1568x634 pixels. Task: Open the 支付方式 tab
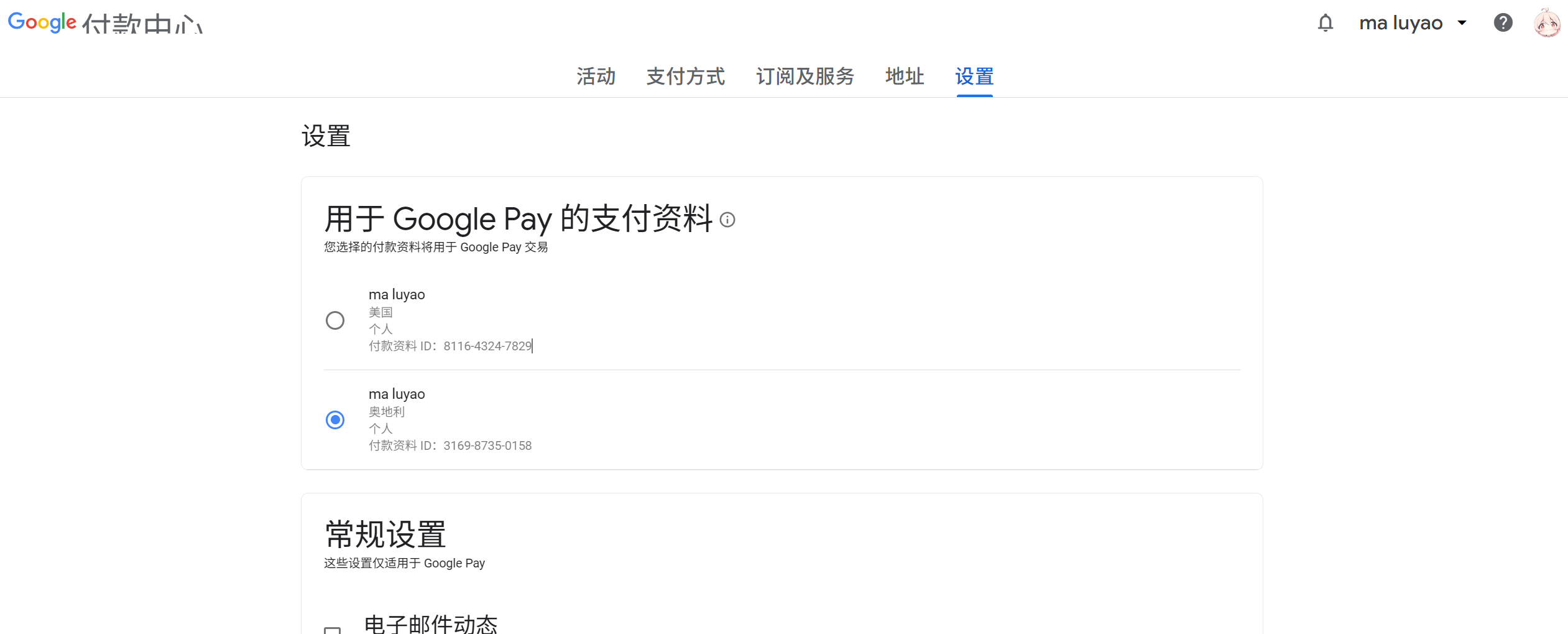click(x=685, y=76)
